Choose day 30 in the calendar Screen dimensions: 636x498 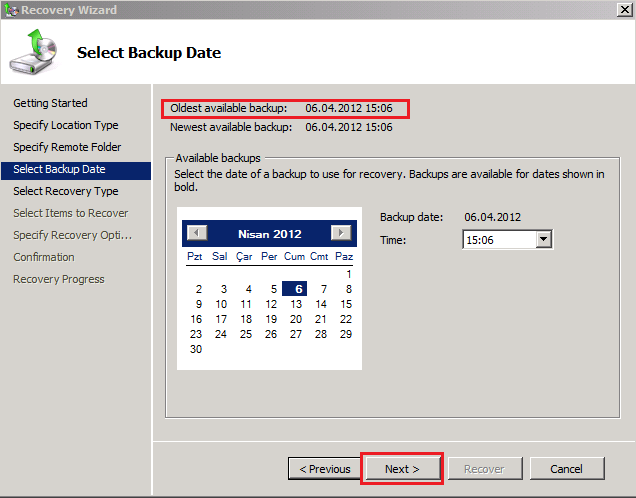(x=196, y=349)
